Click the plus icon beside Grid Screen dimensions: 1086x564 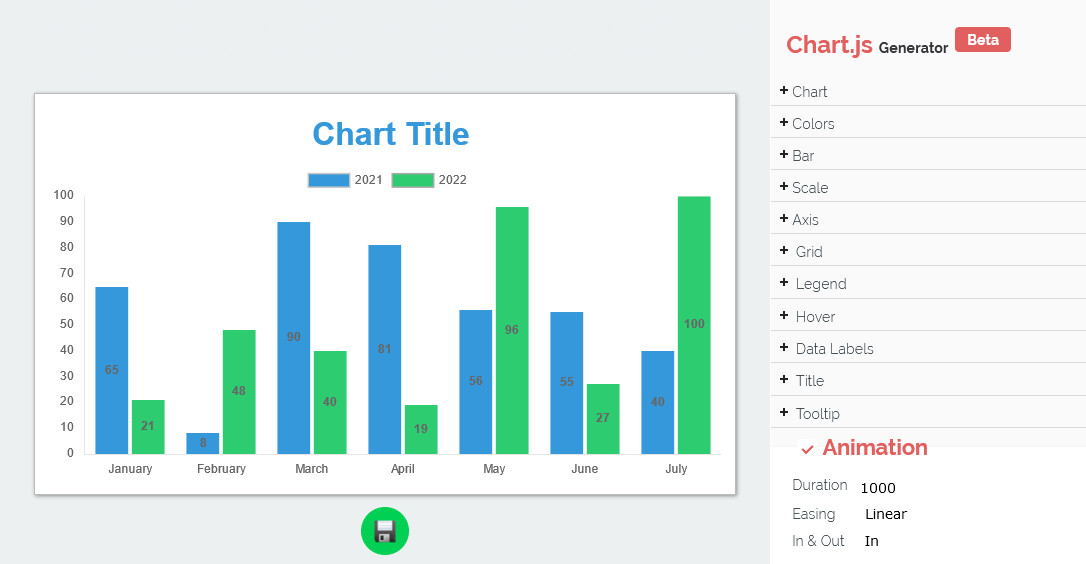784,251
